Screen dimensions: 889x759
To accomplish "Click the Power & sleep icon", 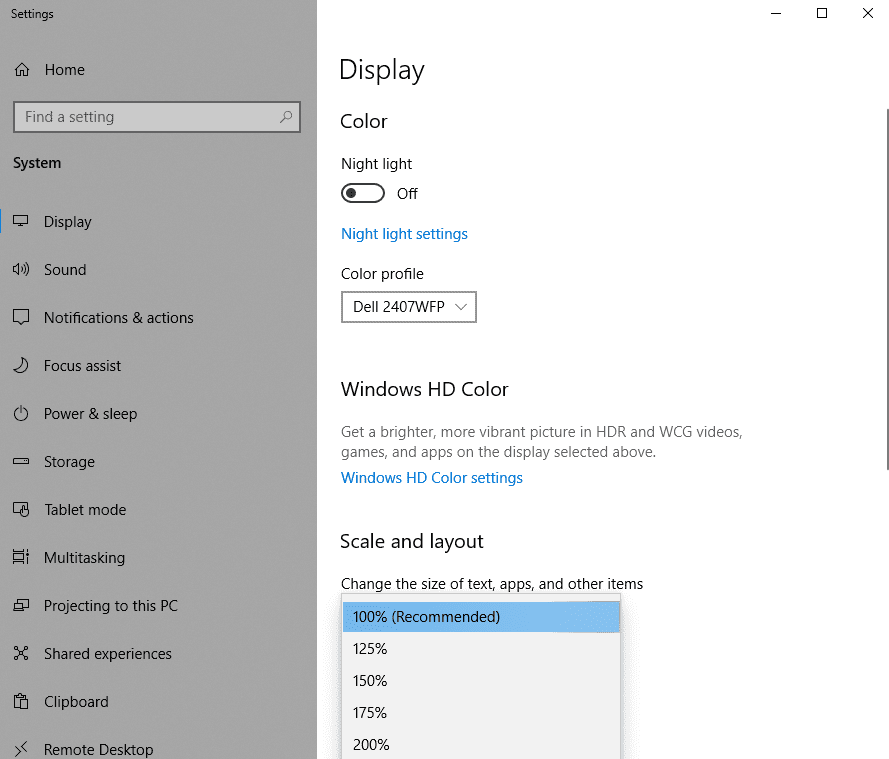I will click(21, 414).
